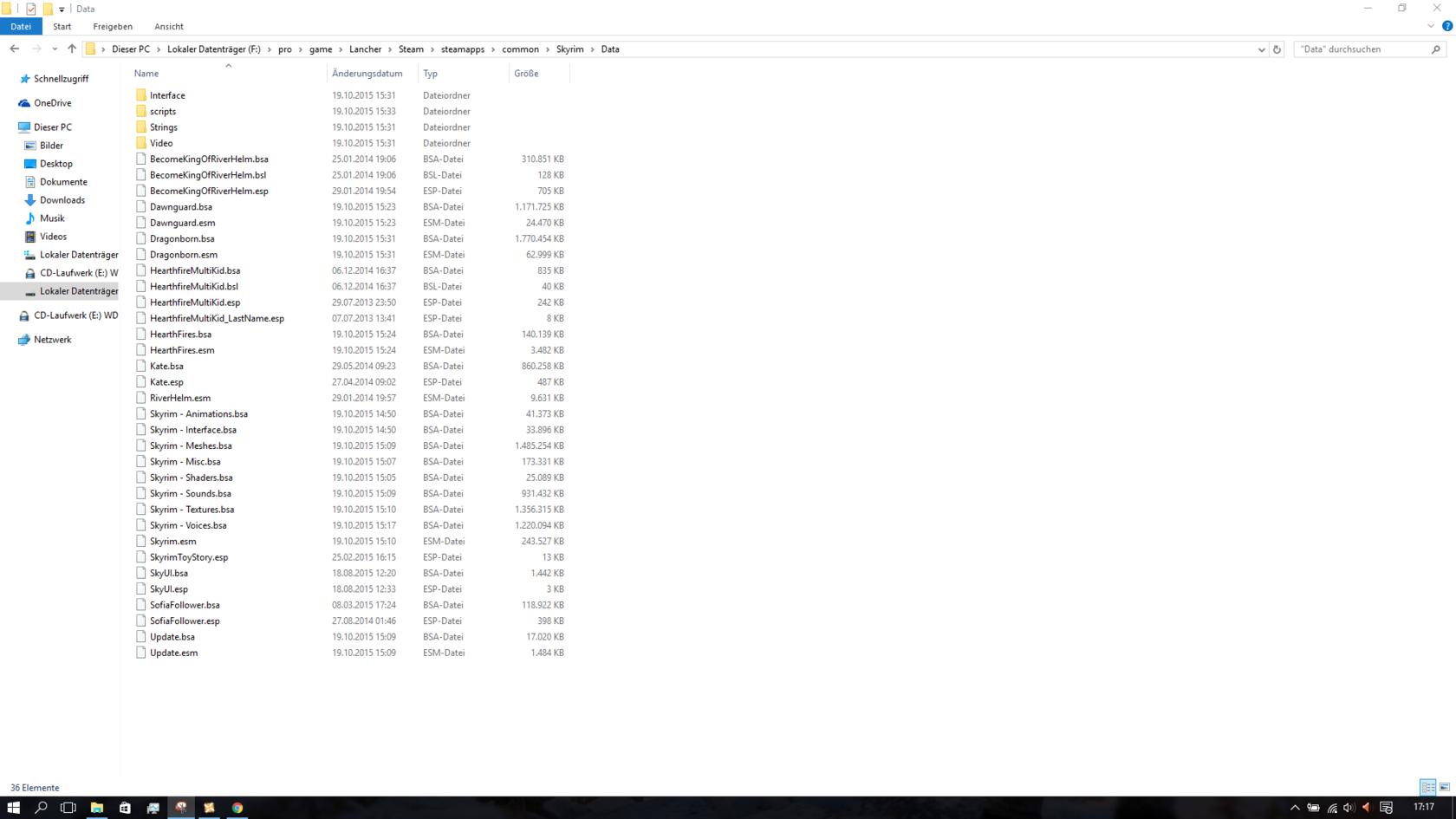This screenshot has height=819, width=1456.
Task: Sort files by the Größe column
Action: click(526, 74)
